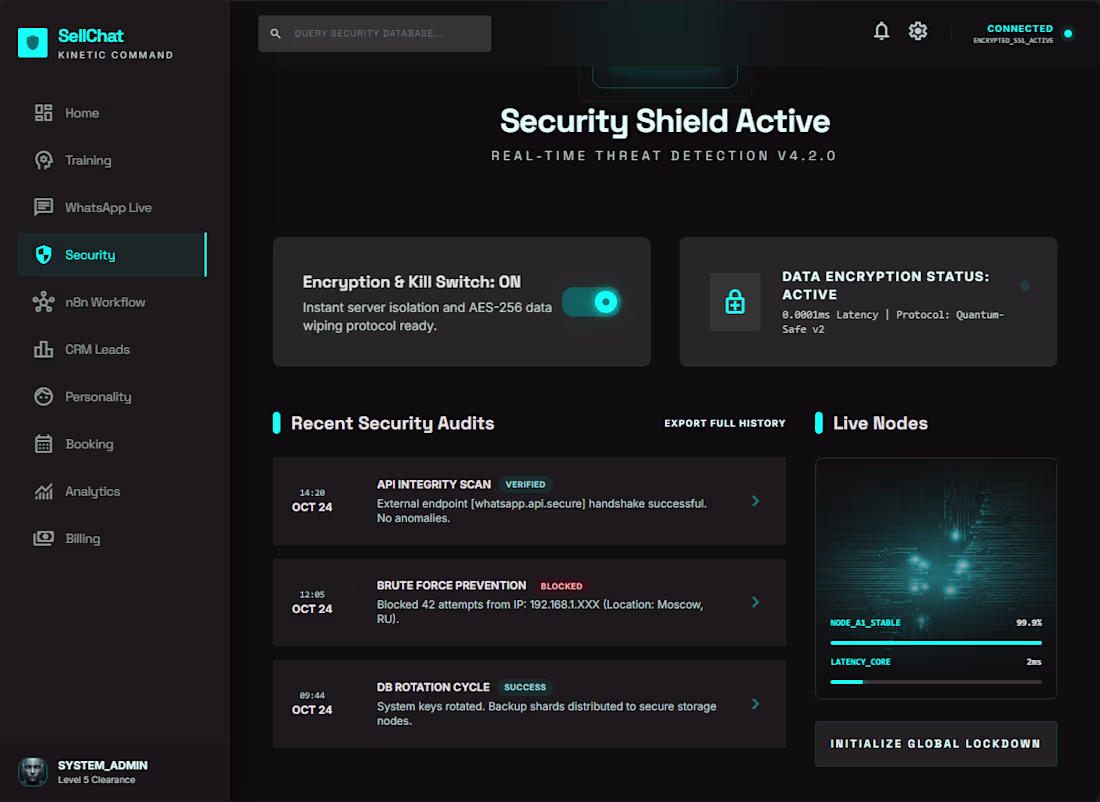This screenshot has width=1100, height=802.
Task: Open the Billing section
Action: click(x=82, y=539)
